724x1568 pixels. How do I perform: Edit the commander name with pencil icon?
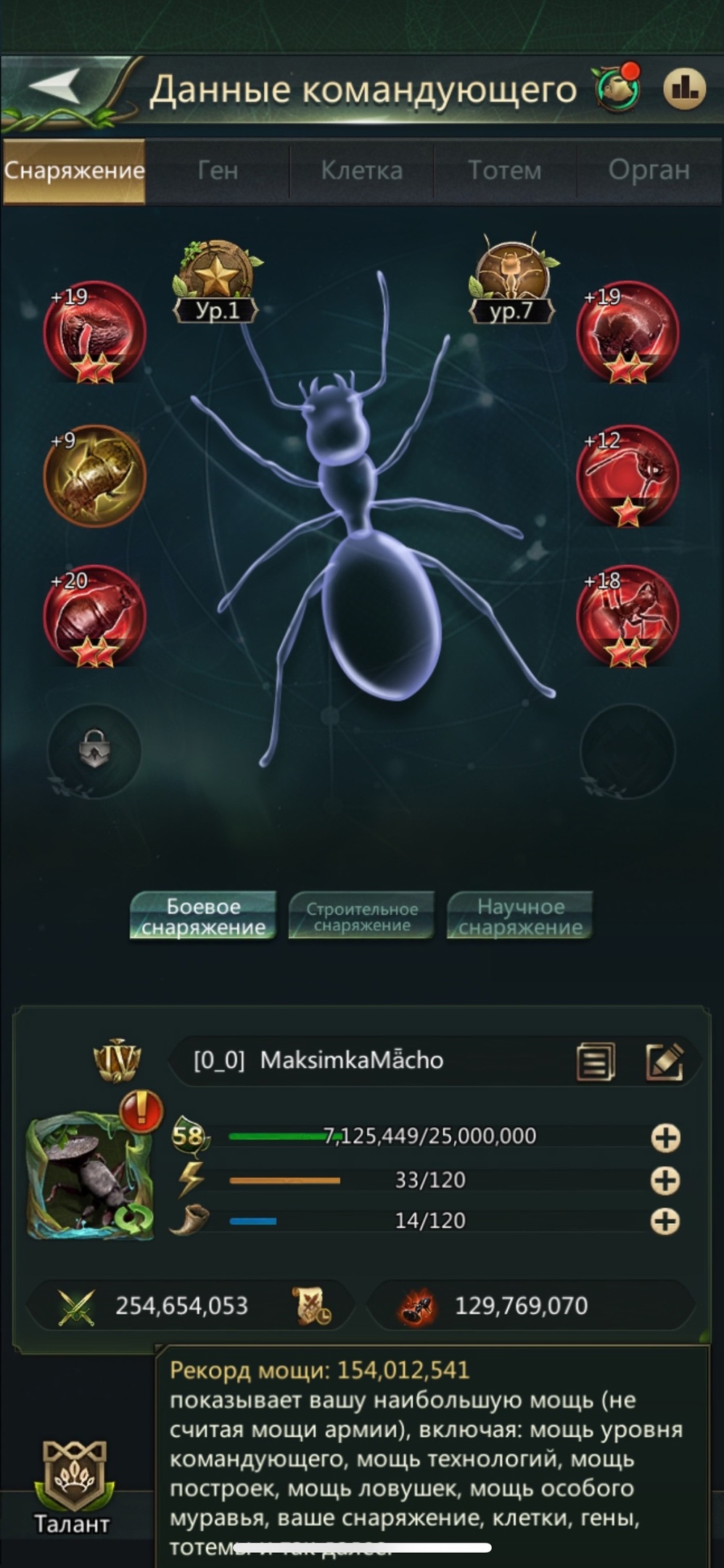click(x=665, y=1061)
